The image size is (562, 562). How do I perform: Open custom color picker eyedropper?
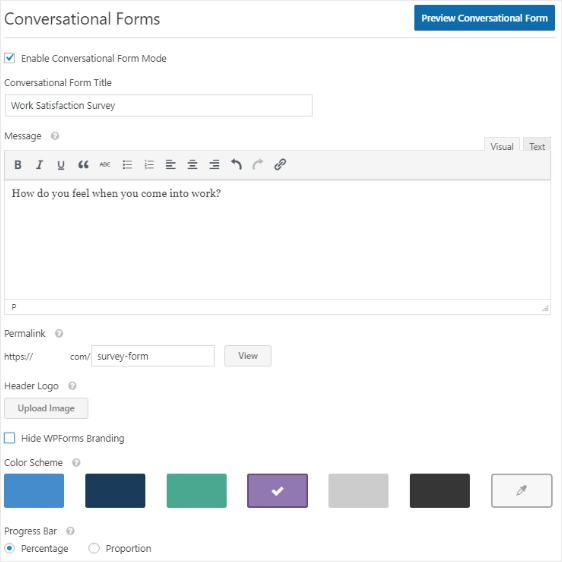tap(521, 491)
